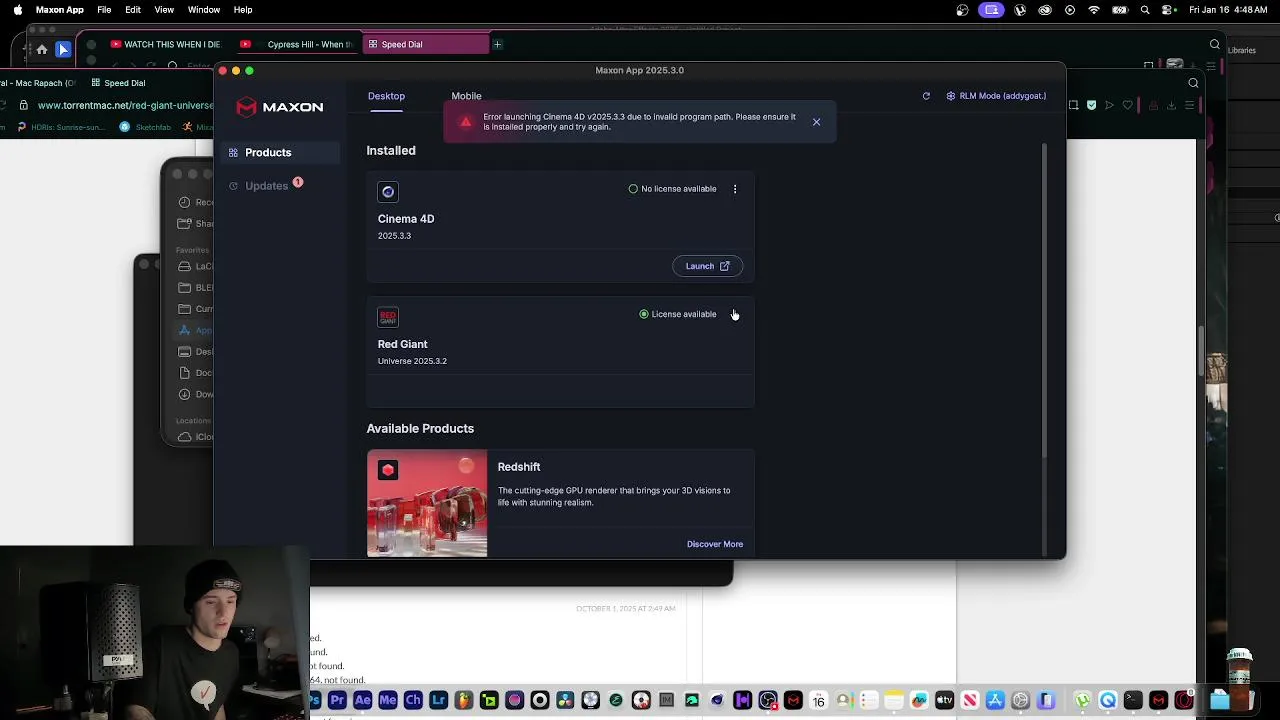
Task: Open After Effects from the Dock
Action: click(x=363, y=700)
